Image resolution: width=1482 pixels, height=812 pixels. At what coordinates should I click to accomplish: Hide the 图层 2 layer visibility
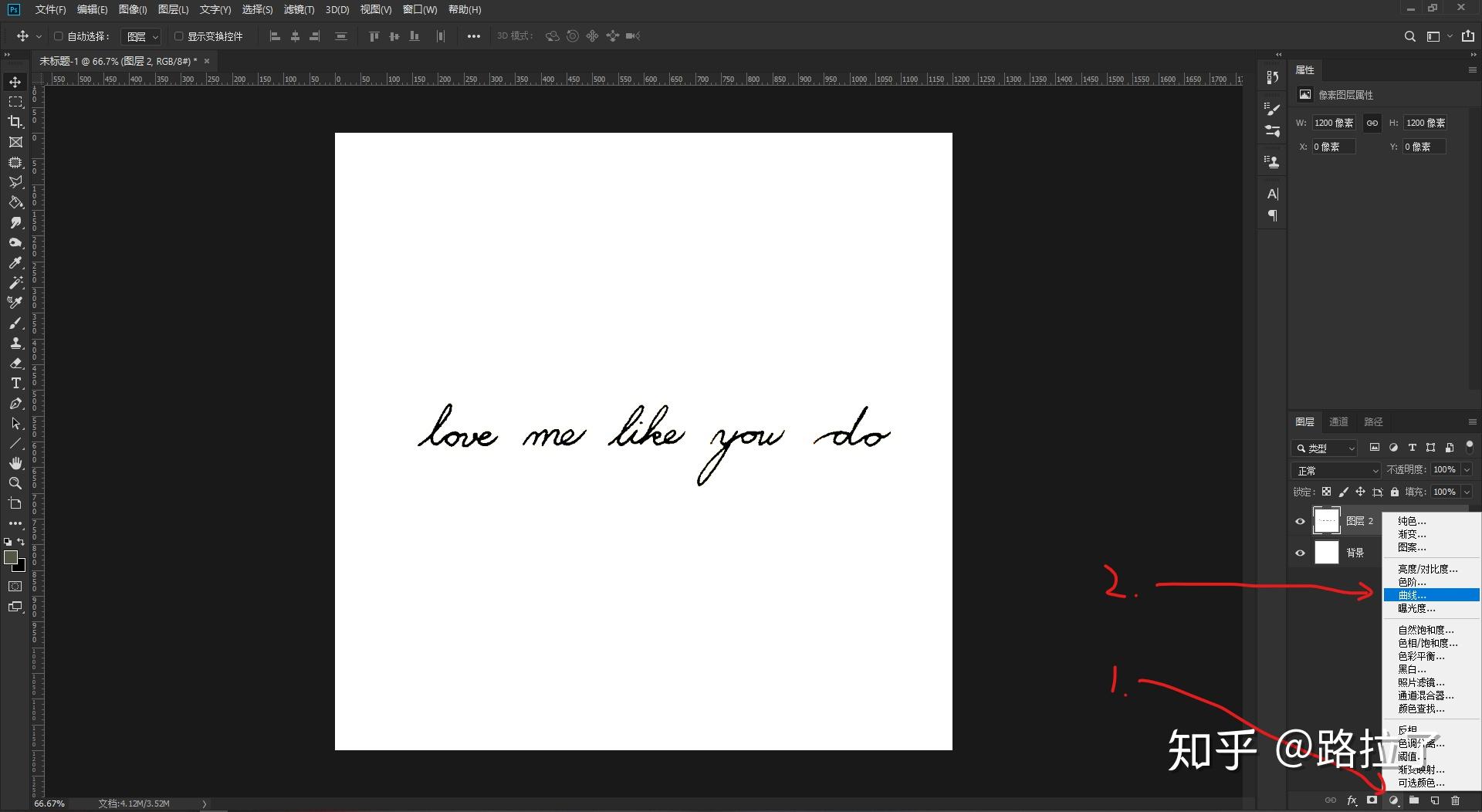(1300, 521)
